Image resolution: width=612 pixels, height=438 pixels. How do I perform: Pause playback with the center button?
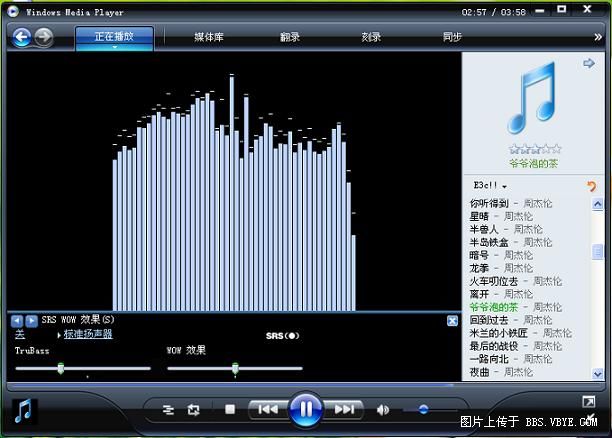pyautogui.click(x=306, y=409)
